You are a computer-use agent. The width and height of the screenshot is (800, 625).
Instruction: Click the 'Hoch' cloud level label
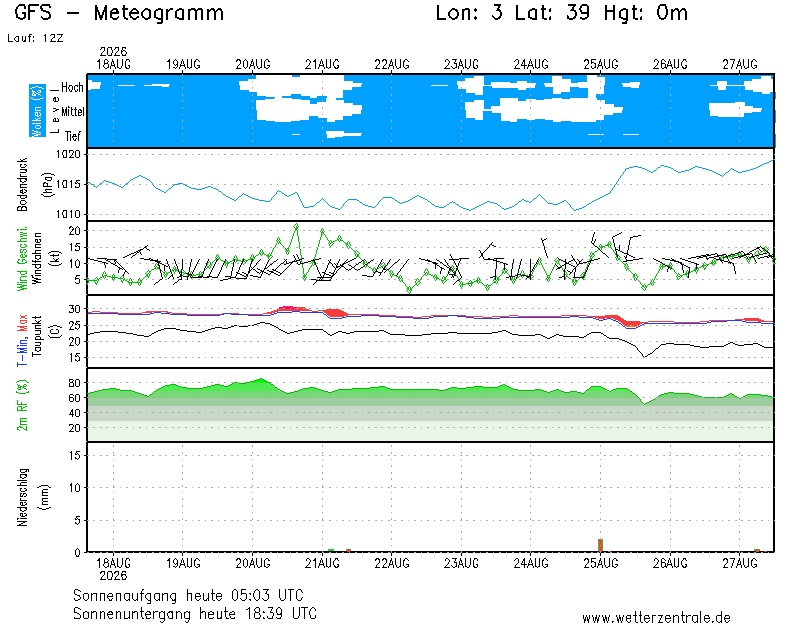click(x=72, y=87)
